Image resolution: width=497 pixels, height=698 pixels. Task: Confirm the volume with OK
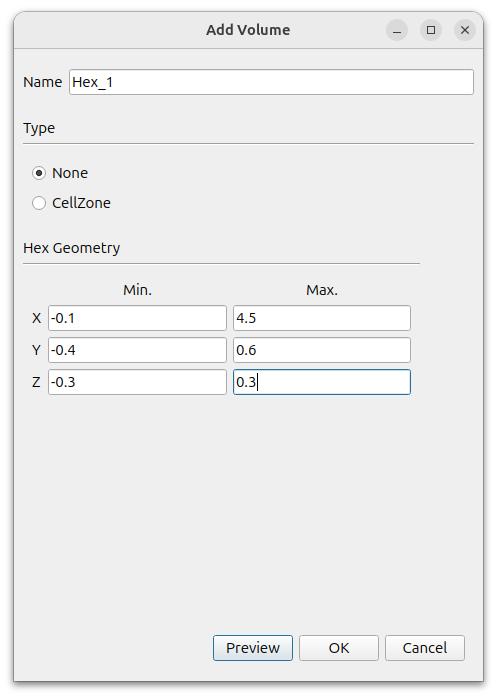pos(339,648)
